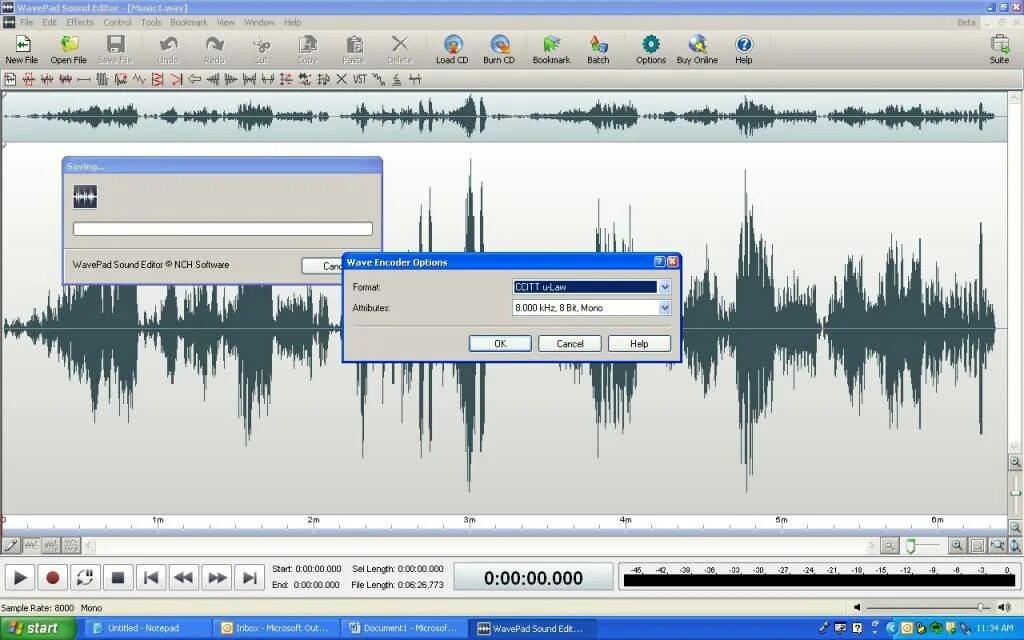The width and height of the screenshot is (1024, 640).
Task: Click the Play button
Action: tap(20, 577)
